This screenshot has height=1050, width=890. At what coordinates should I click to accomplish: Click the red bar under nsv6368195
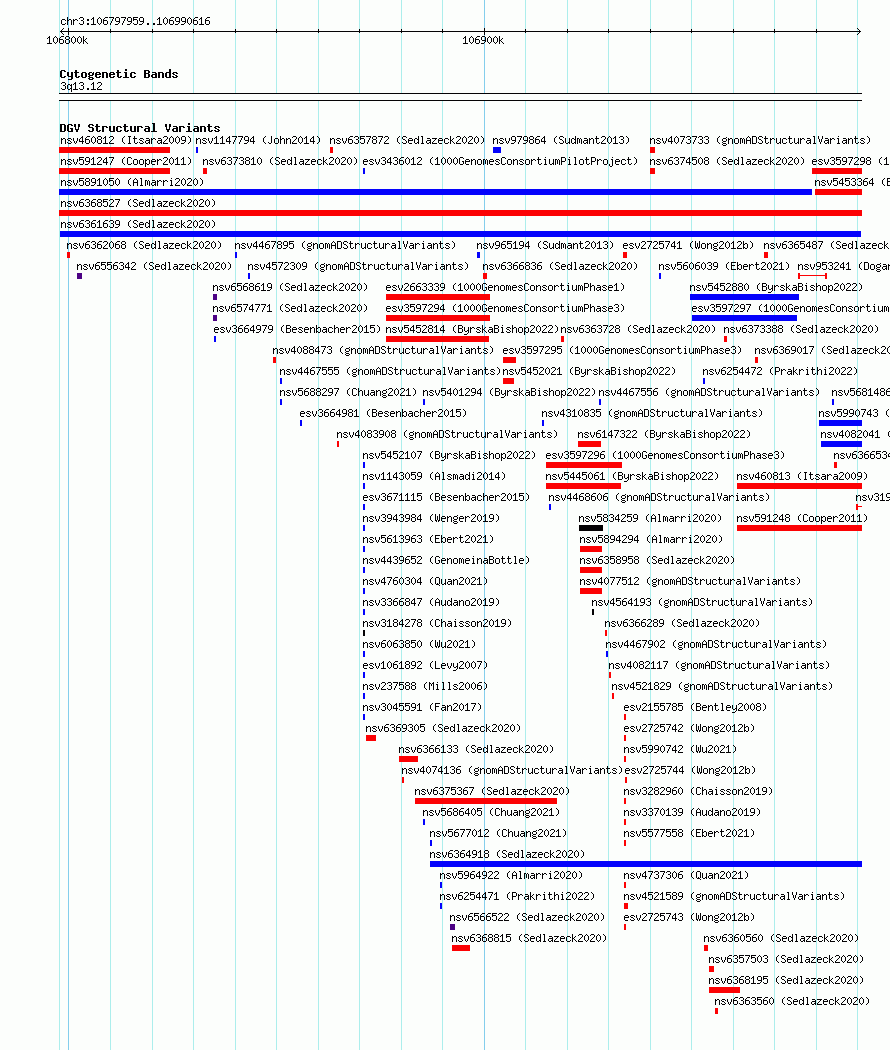click(x=724, y=990)
